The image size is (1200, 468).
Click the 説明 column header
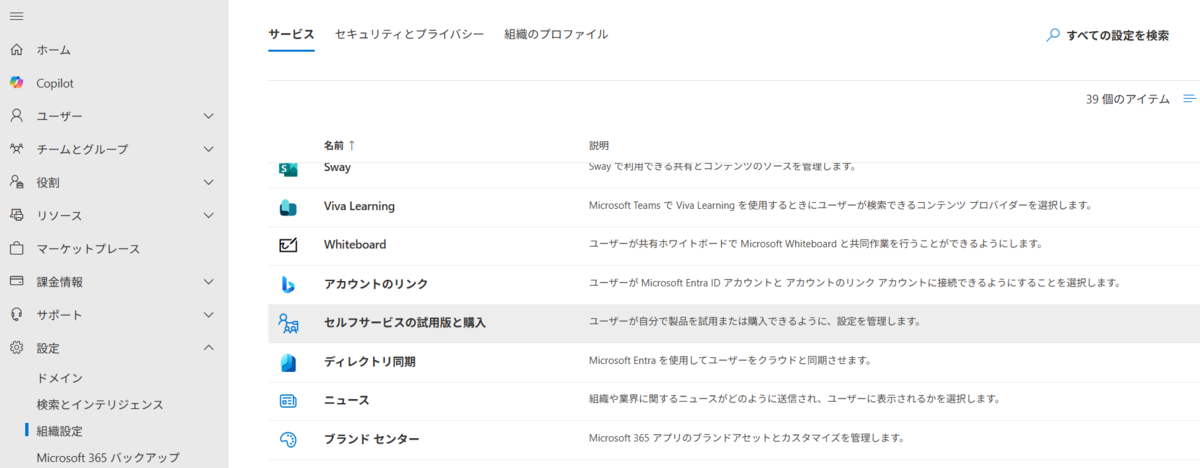598,146
